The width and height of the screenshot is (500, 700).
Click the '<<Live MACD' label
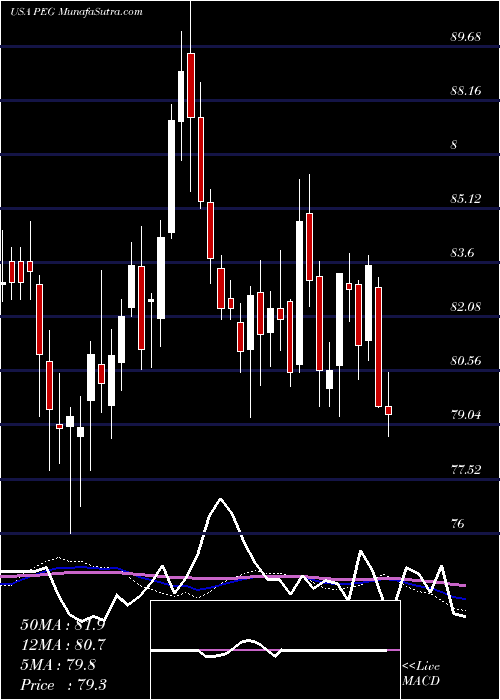[421, 673]
